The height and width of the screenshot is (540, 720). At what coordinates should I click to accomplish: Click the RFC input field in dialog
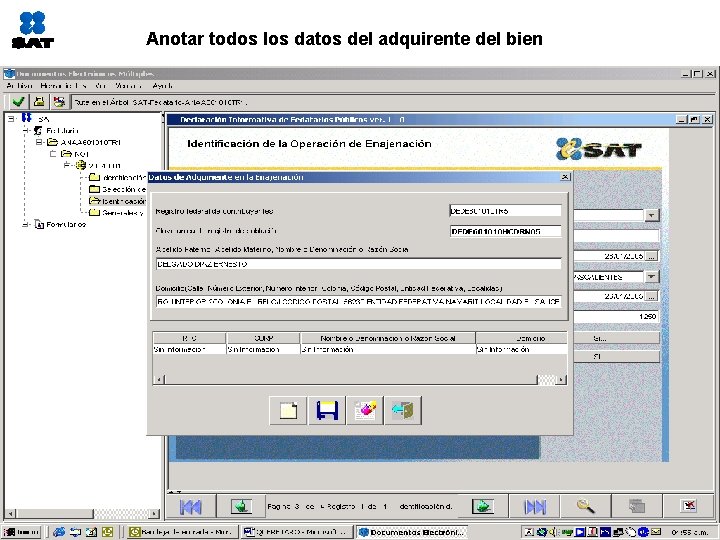point(505,211)
